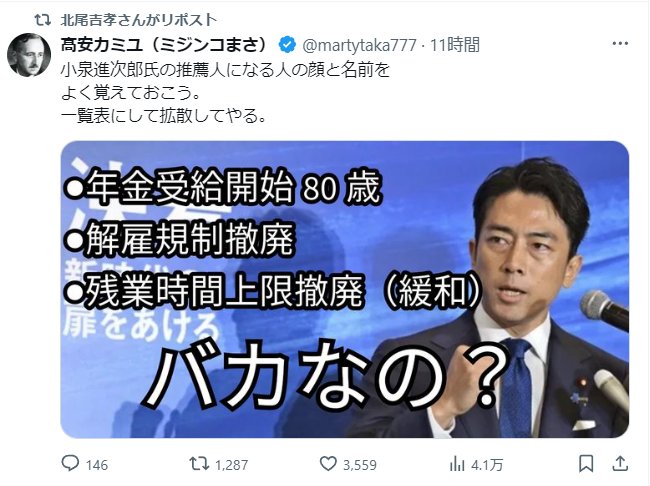Viewport: 650px width, 486px height.
Task: Open the three-dot more options menu
Action: (x=620, y=44)
